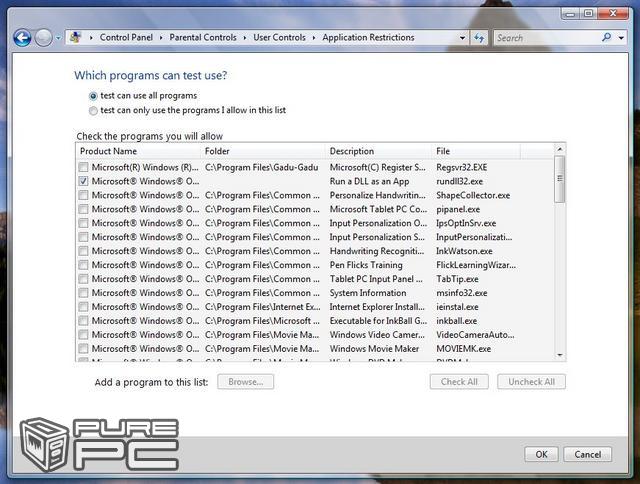
Task: Click into the Search input field
Action: [x=547, y=38]
